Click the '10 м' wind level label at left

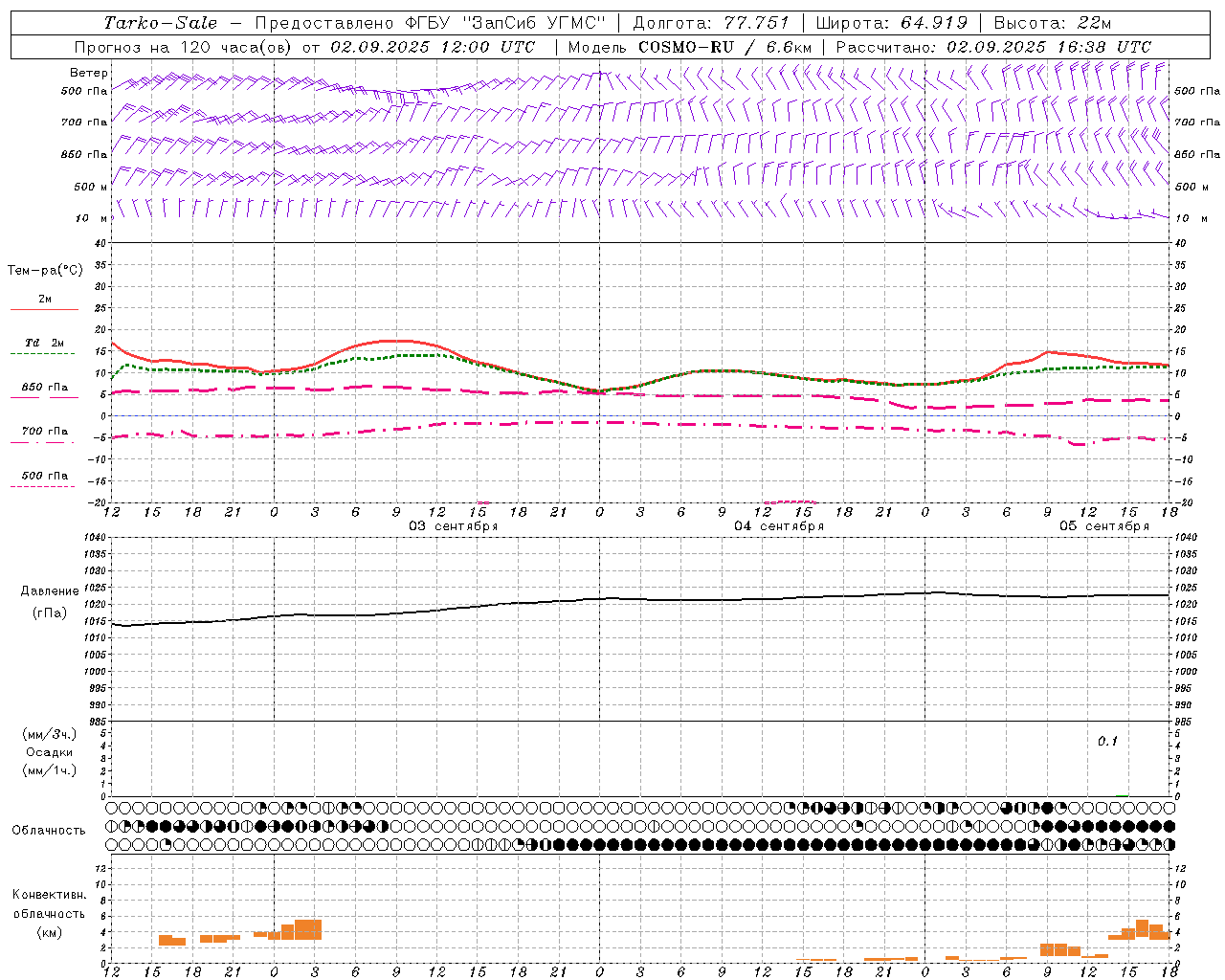[91, 218]
